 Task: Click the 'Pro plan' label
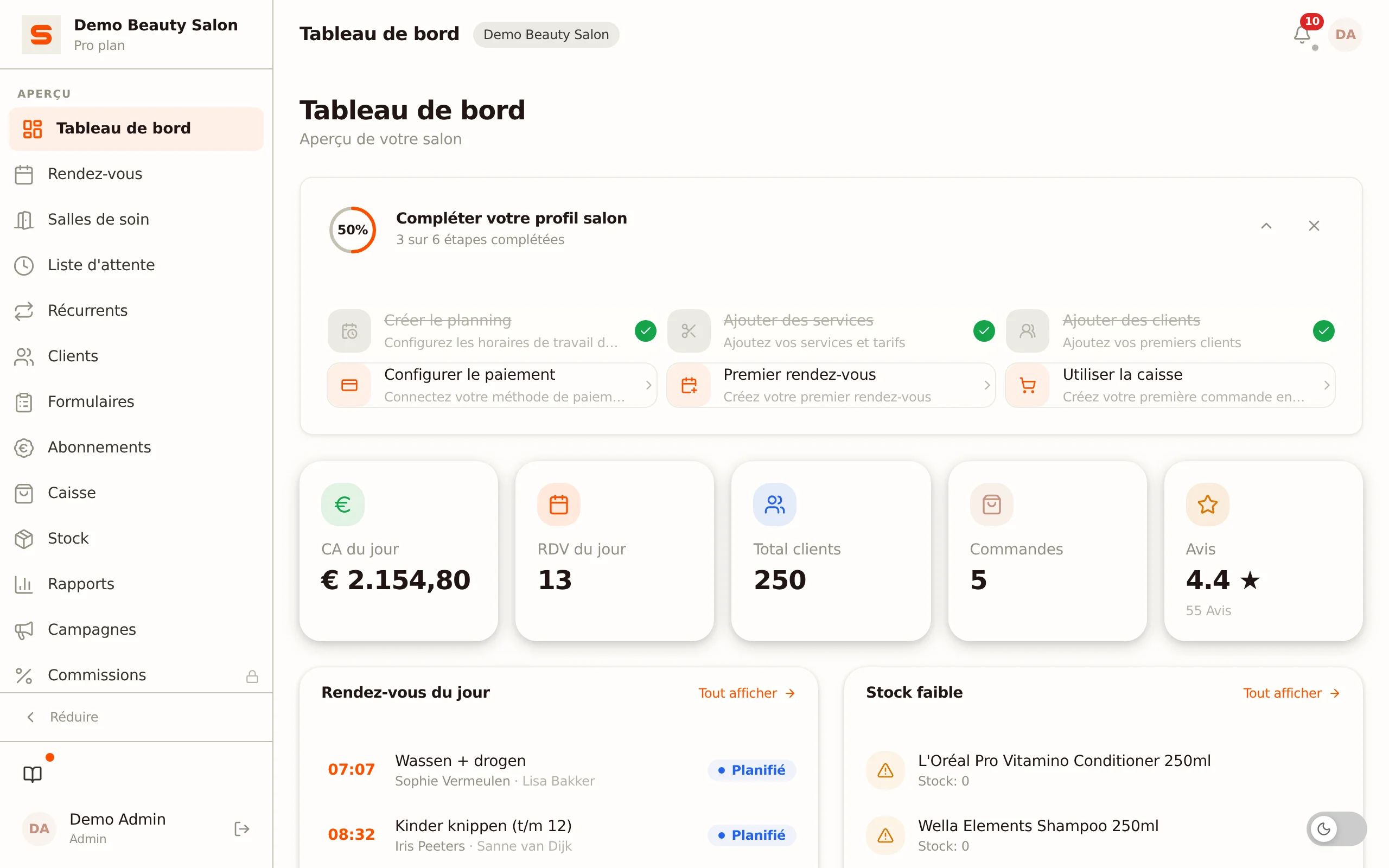(x=99, y=46)
